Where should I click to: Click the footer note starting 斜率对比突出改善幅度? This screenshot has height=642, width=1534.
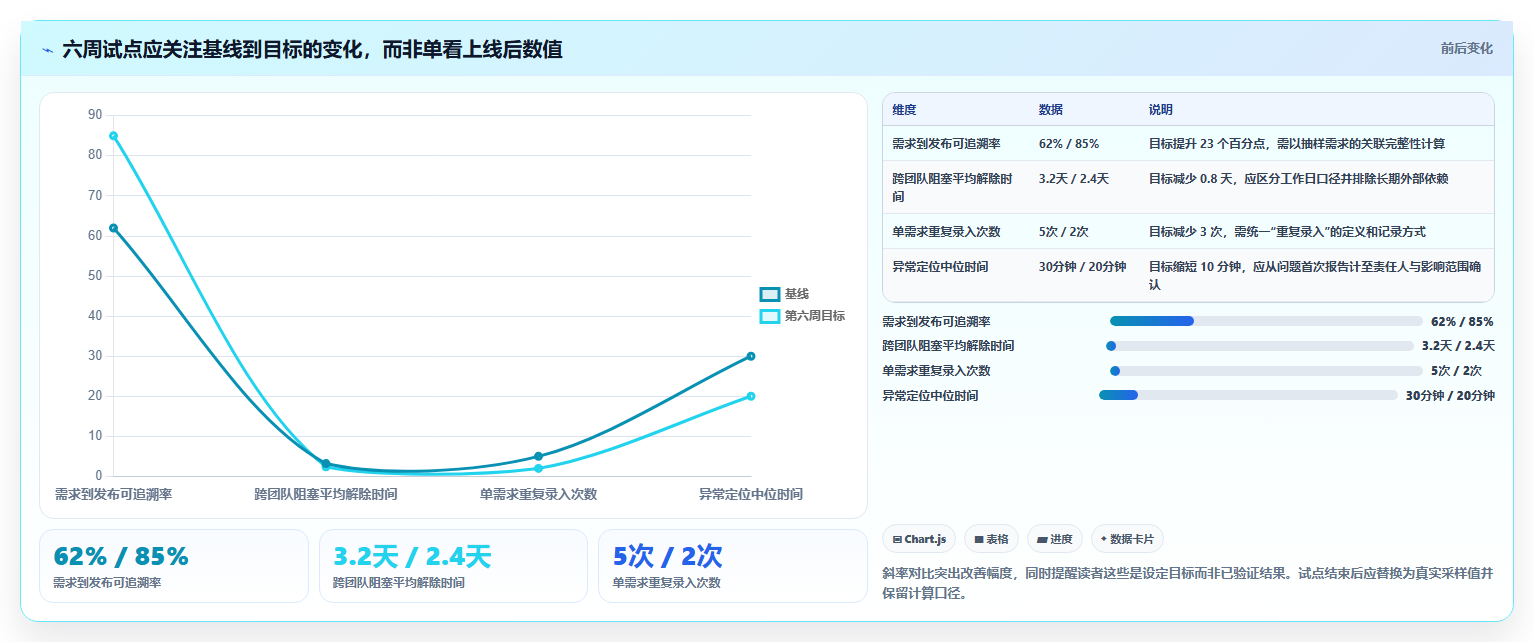(1187, 584)
